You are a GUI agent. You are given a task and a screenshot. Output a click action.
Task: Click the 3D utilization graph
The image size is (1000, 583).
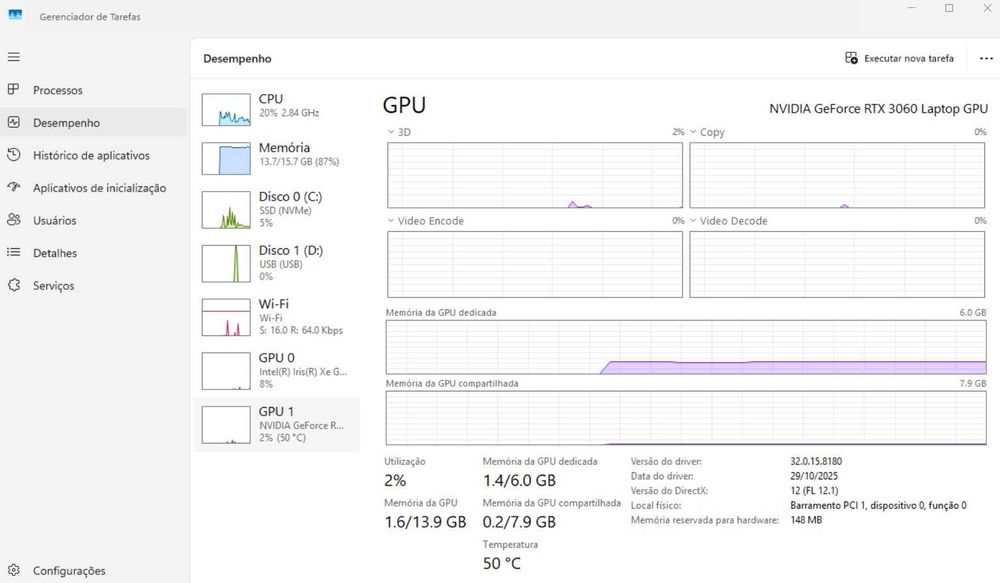pyautogui.click(x=534, y=175)
